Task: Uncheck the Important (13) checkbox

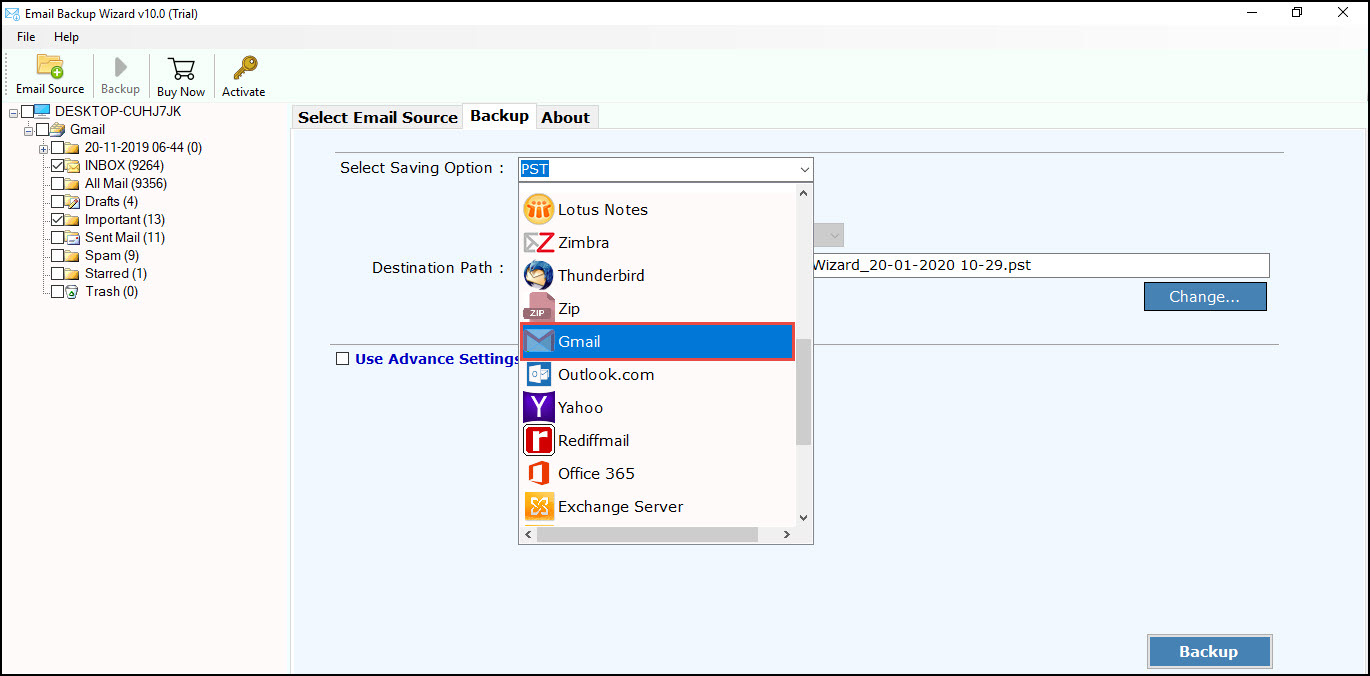Action: pos(57,219)
